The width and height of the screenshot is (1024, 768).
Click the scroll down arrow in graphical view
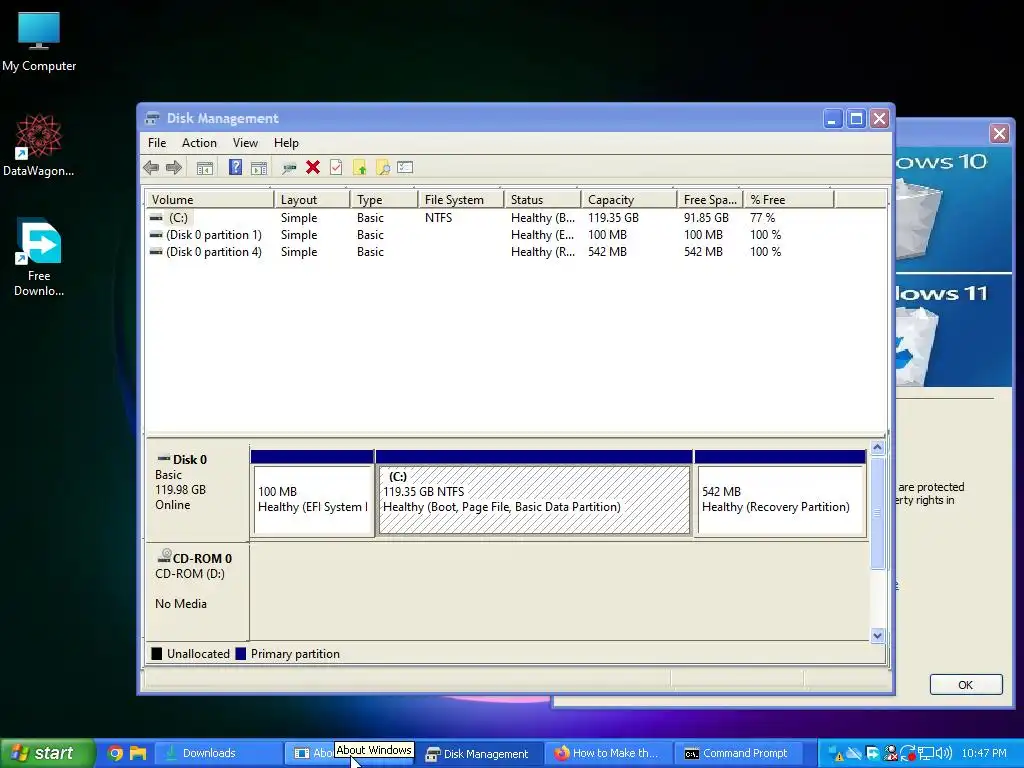coord(877,635)
